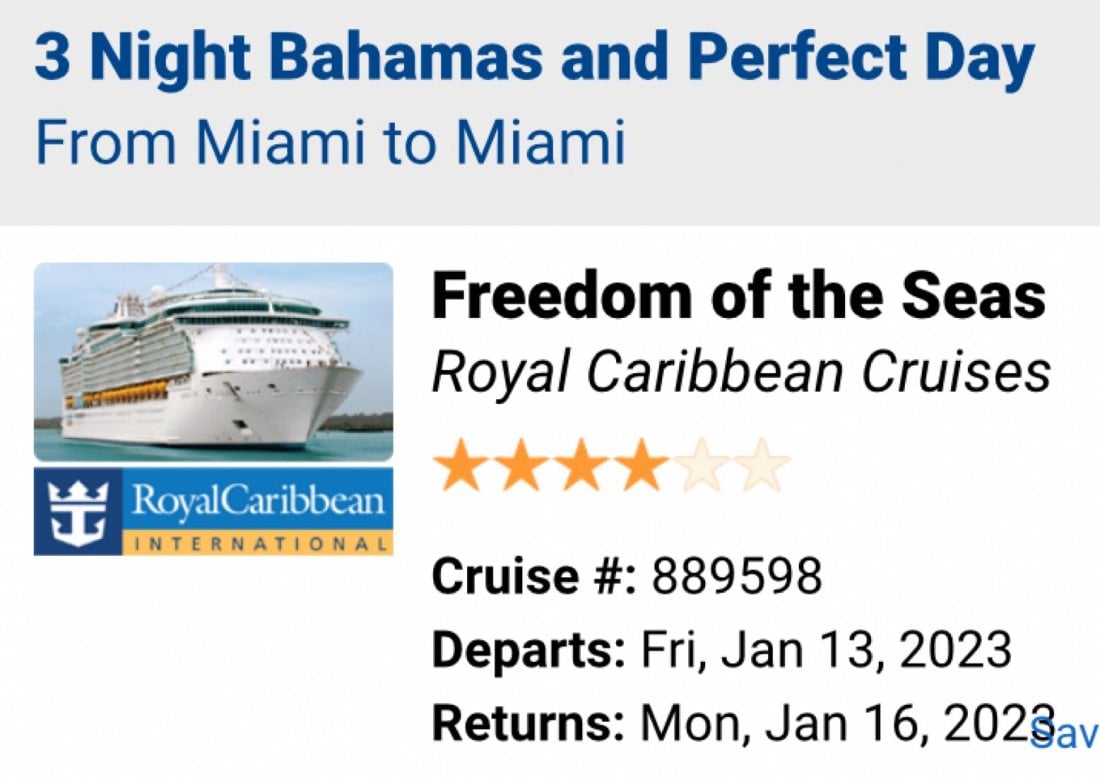1100x777 pixels.
Task: Click the Cruise # label
Action: (535, 576)
